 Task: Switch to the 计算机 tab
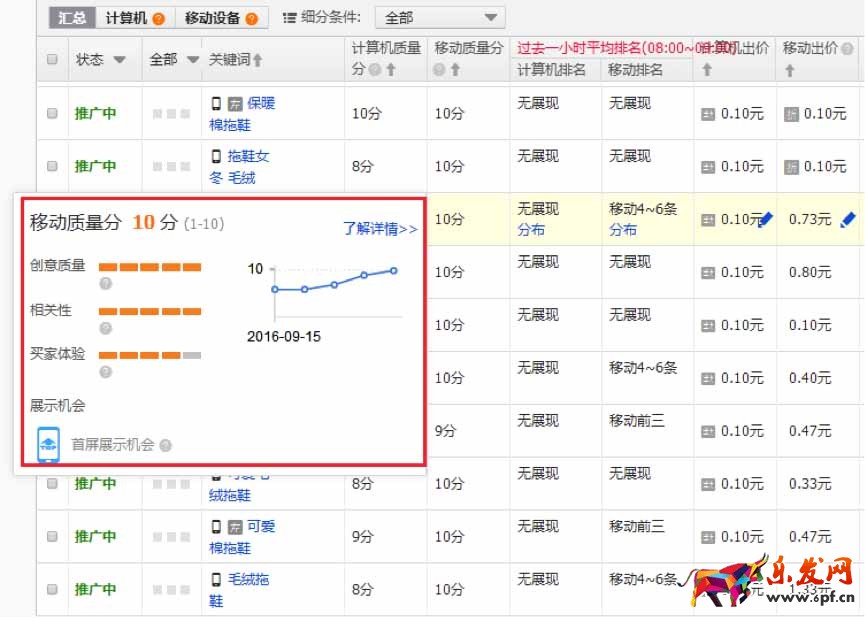pyautogui.click(x=127, y=16)
